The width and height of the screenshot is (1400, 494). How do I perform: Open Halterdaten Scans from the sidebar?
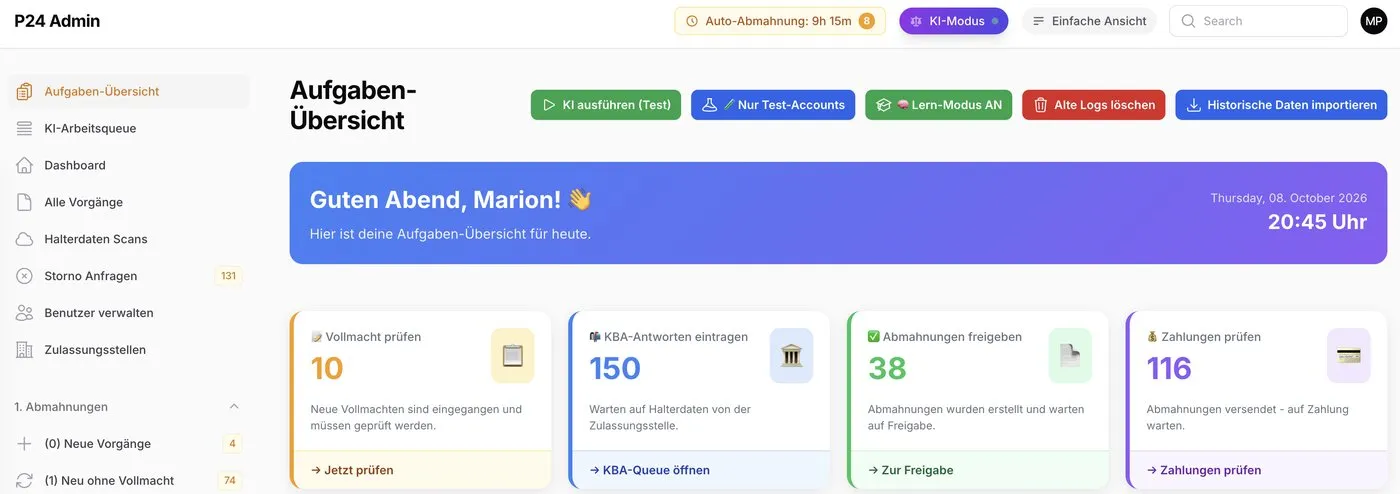[x=128, y=239]
